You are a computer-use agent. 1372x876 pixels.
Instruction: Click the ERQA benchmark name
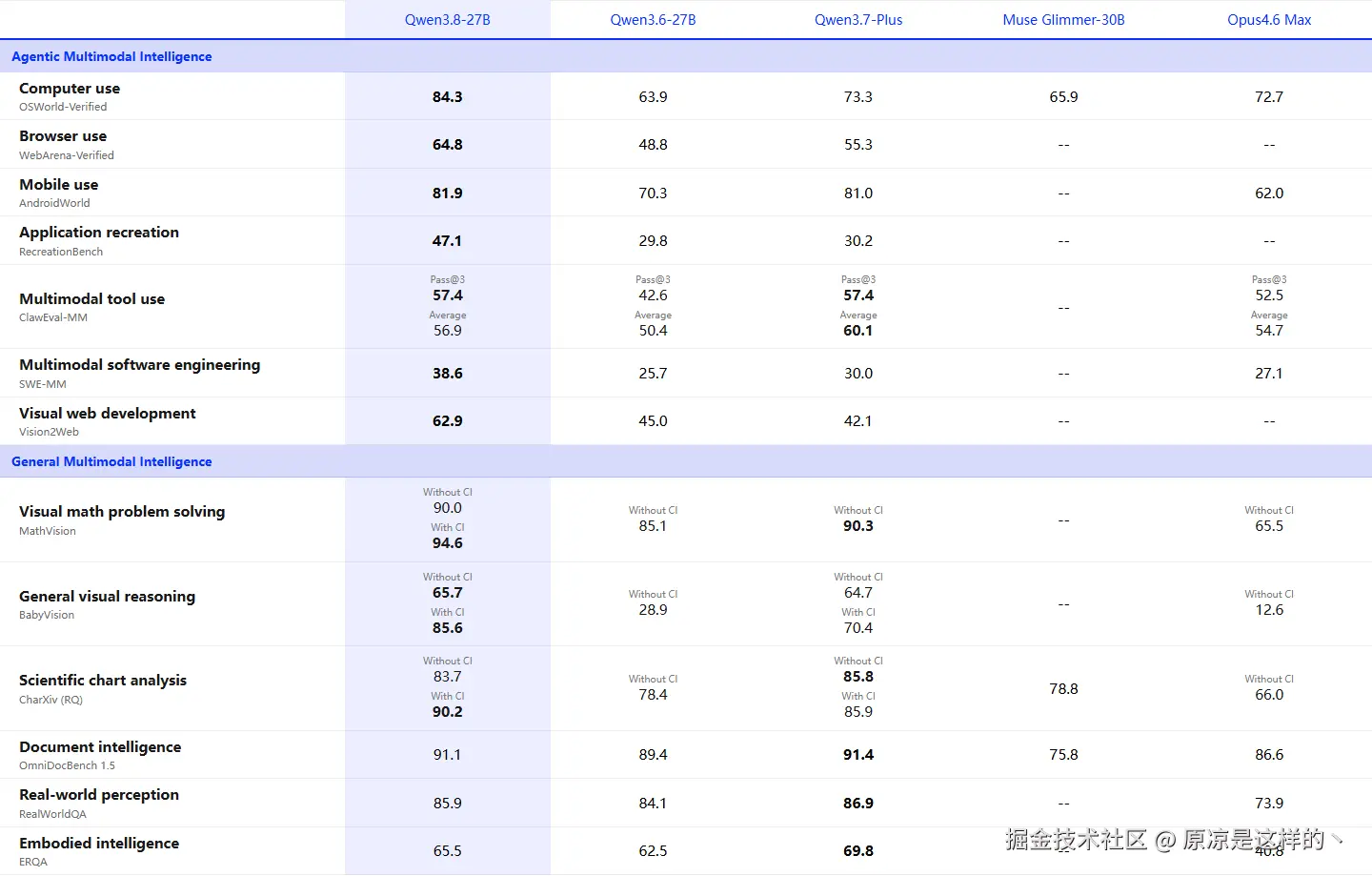[33, 862]
